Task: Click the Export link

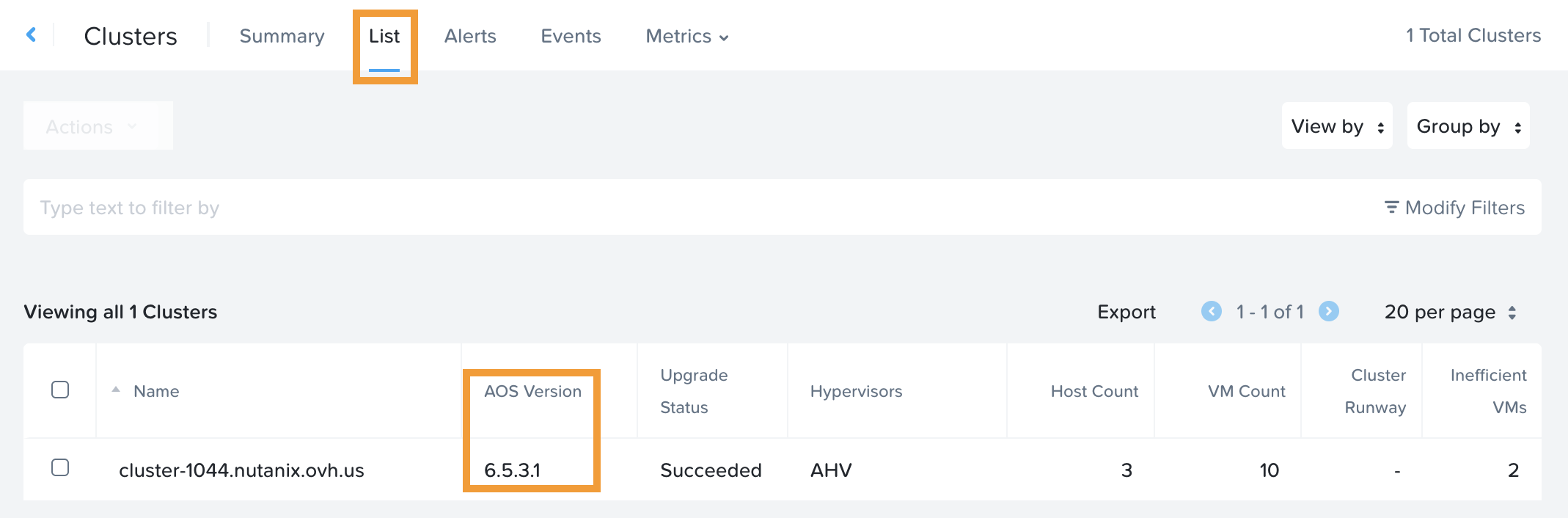Action: 1126,311
